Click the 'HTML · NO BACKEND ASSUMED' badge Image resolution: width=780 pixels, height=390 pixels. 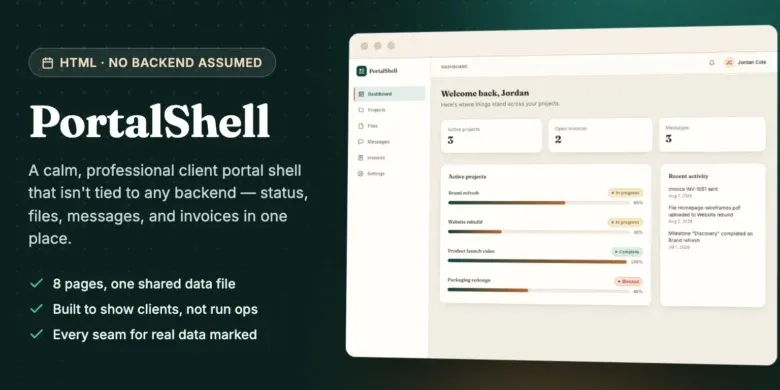click(152, 63)
